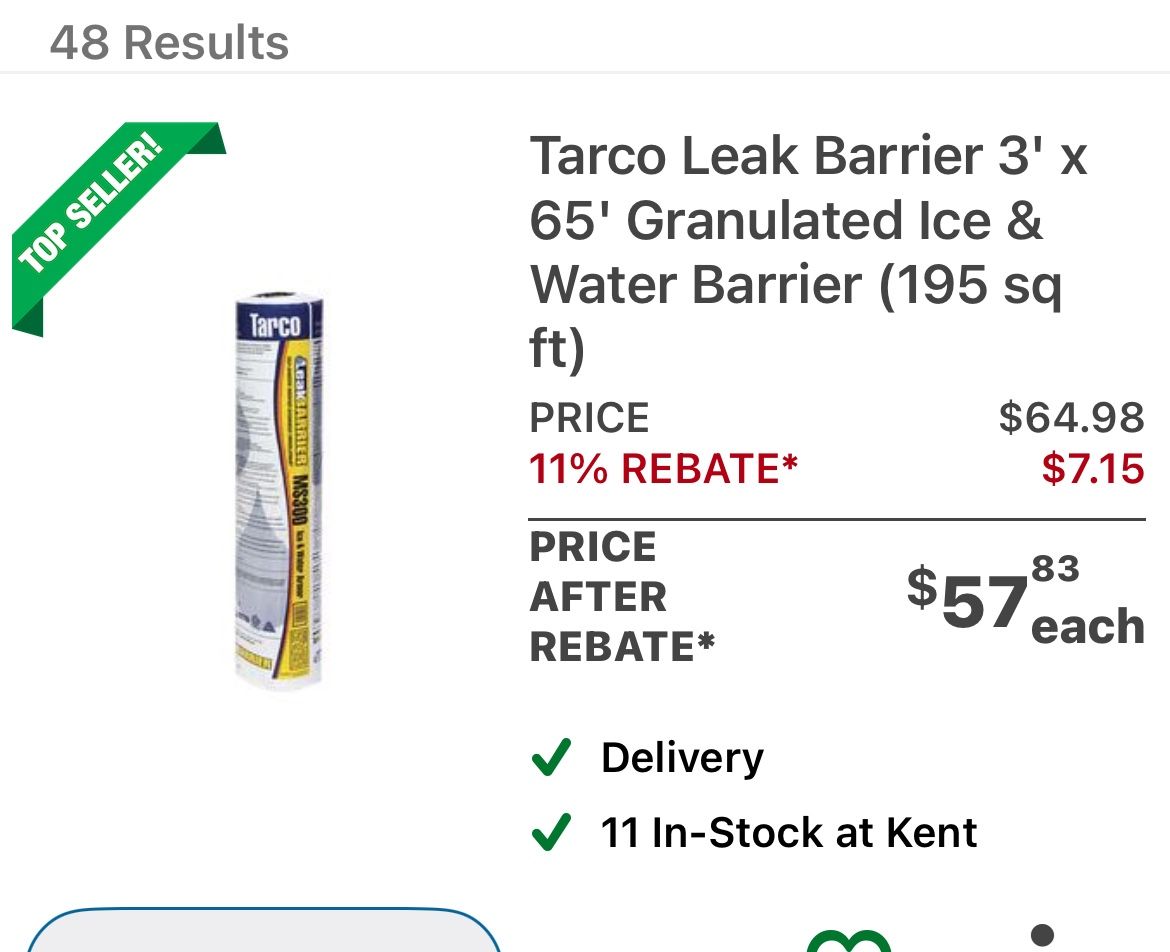The image size is (1170, 952).
Task: Click the $7.15 rebate amount
Action: click(x=1092, y=468)
